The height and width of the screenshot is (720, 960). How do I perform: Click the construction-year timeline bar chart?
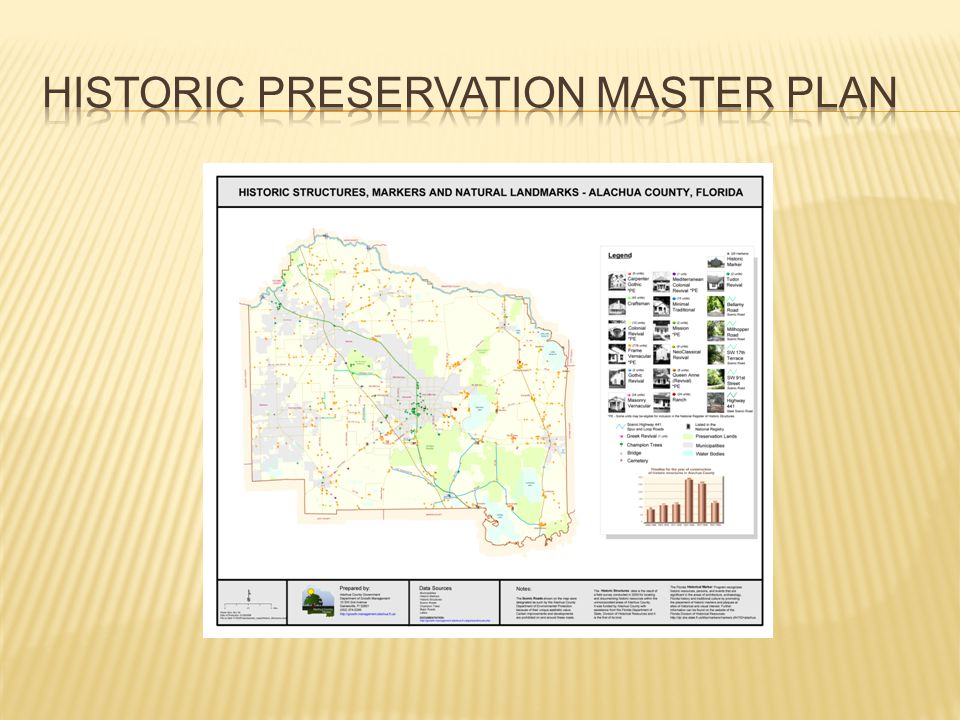click(x=683, y=496)
